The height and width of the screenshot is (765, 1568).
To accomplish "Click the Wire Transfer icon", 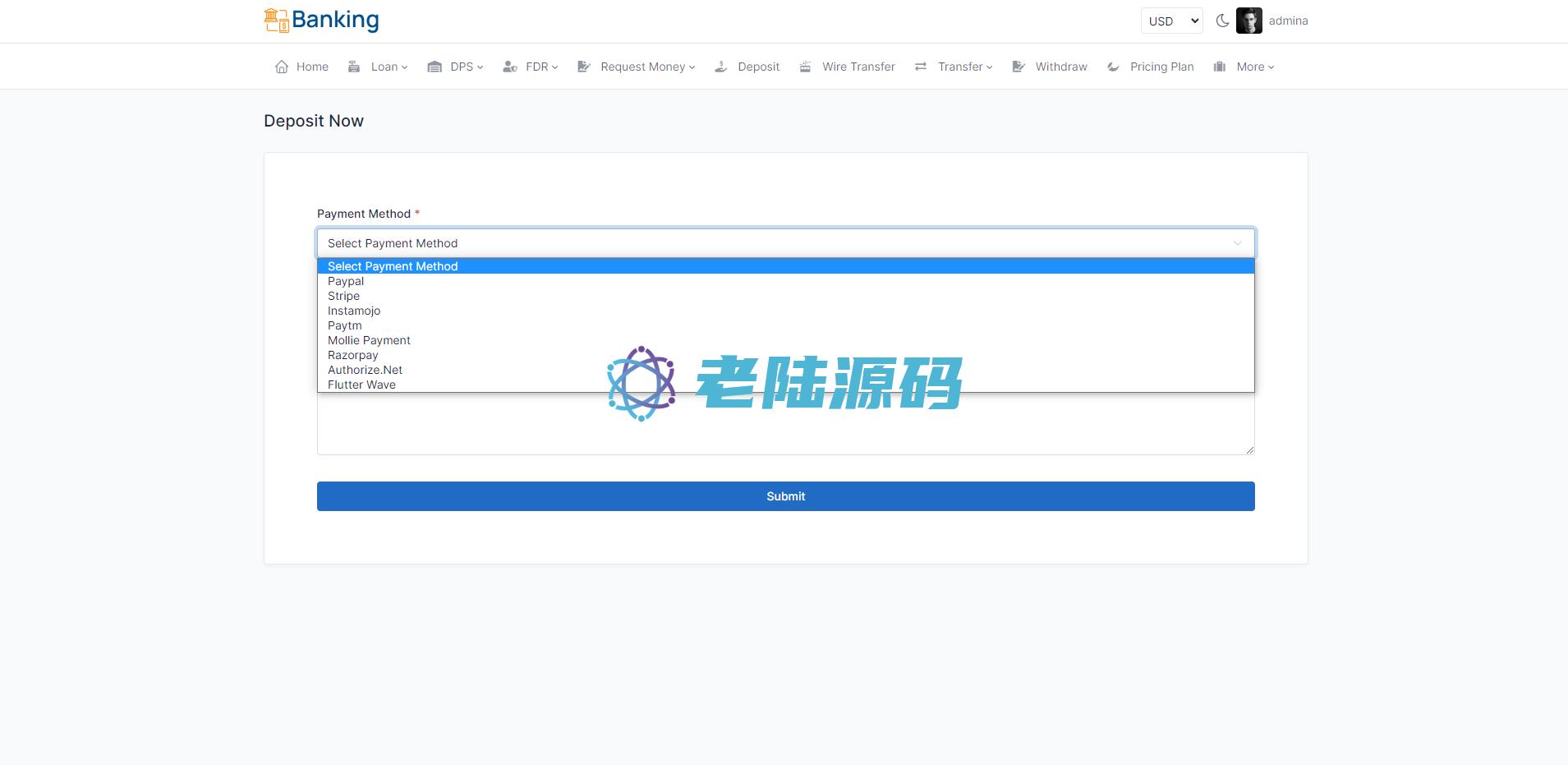I will click(x=805, y=67).
